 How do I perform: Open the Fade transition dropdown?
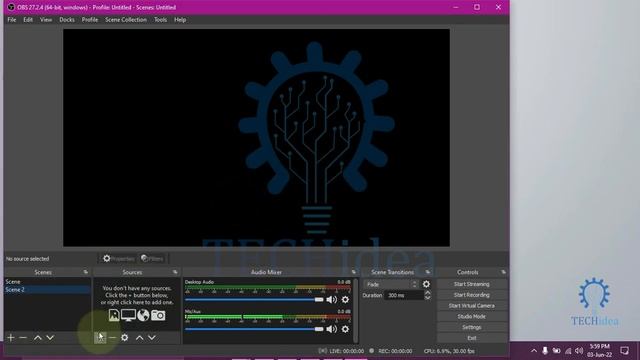(391, 284)
